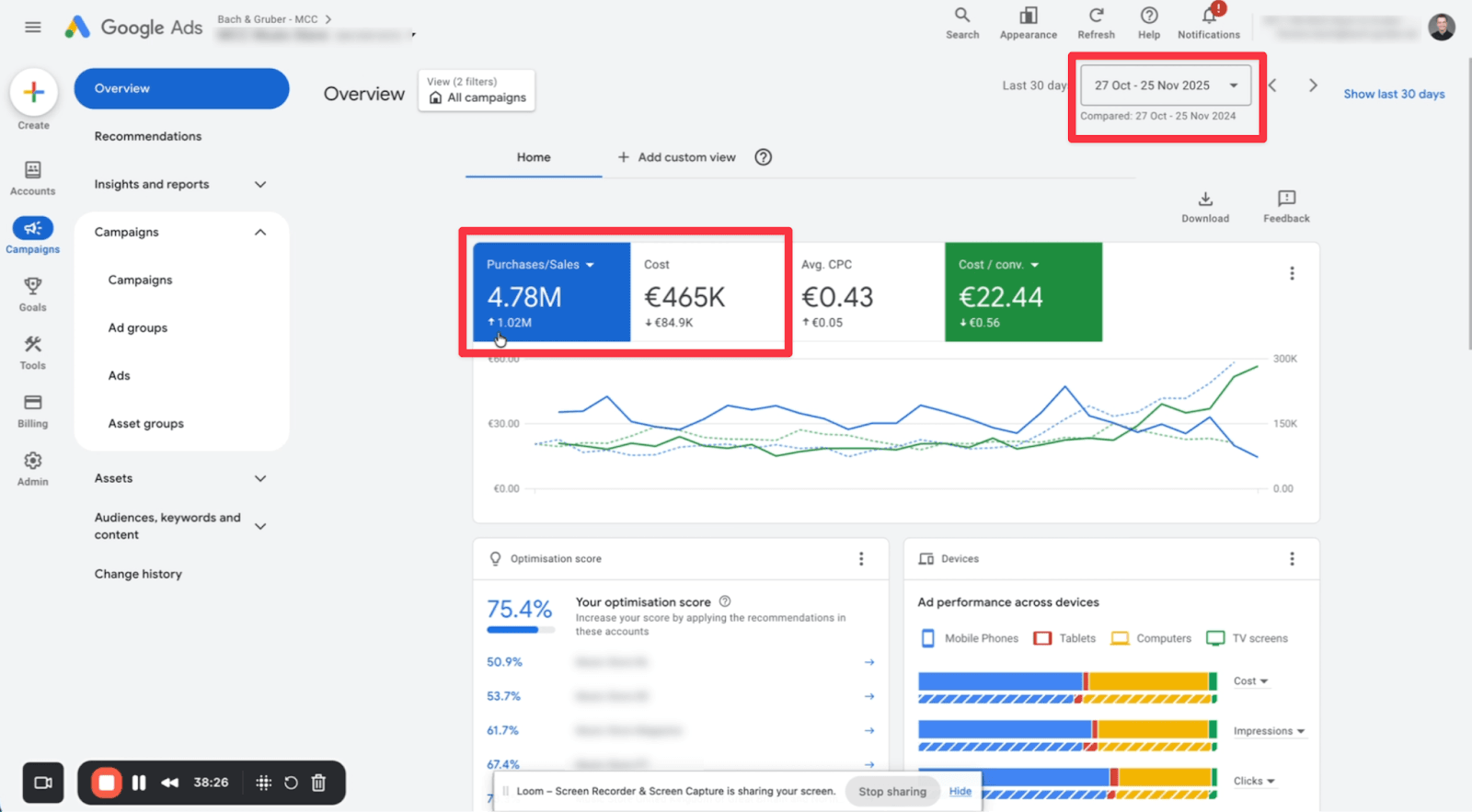Expand Insights and reports section
The image size is (1472, 812).
260,185
